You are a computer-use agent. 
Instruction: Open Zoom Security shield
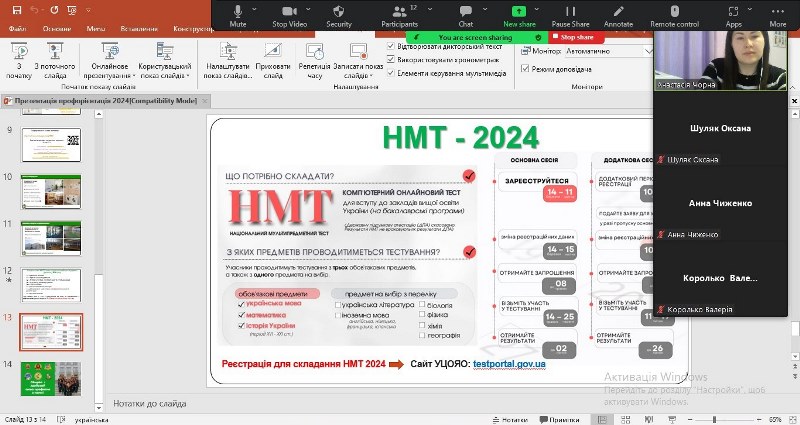tap(339, 16)
